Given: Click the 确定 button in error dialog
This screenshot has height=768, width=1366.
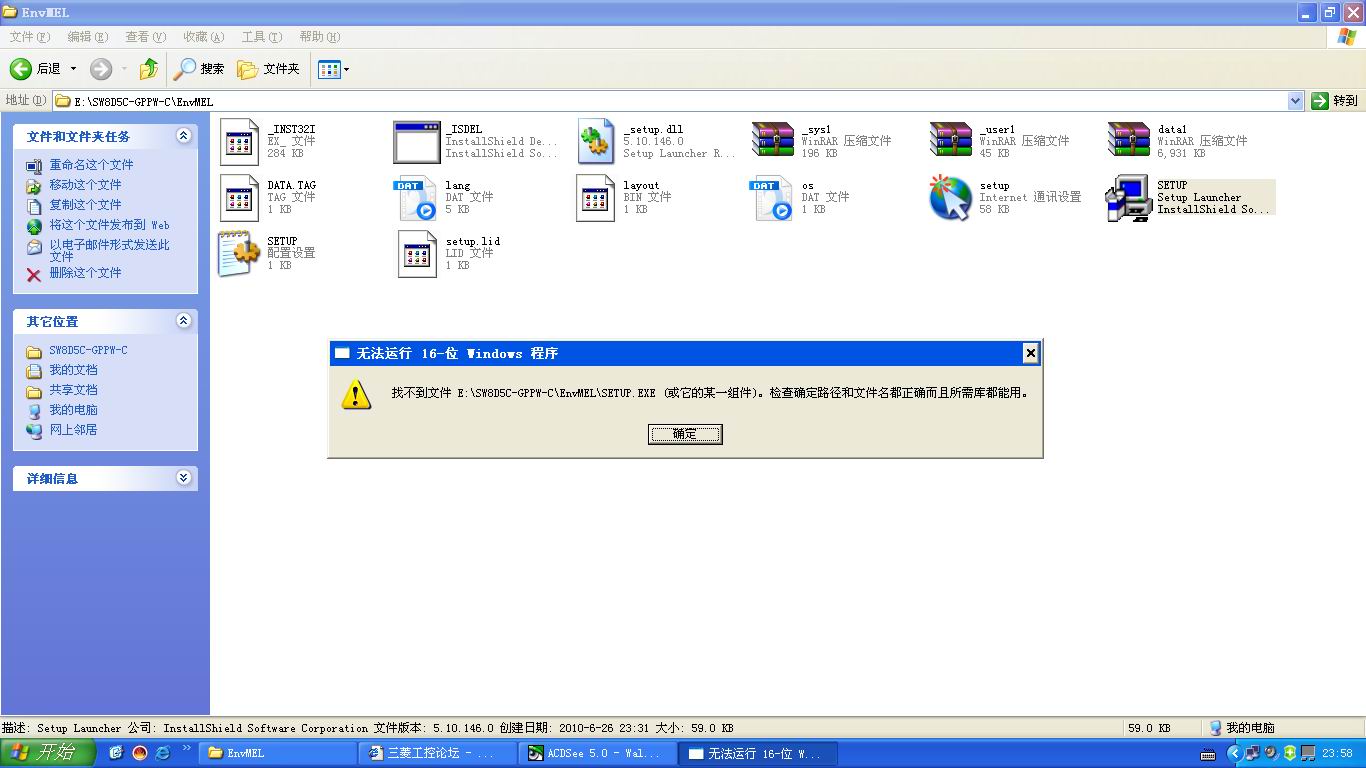Looking at the screenshot, I should 685,434.
